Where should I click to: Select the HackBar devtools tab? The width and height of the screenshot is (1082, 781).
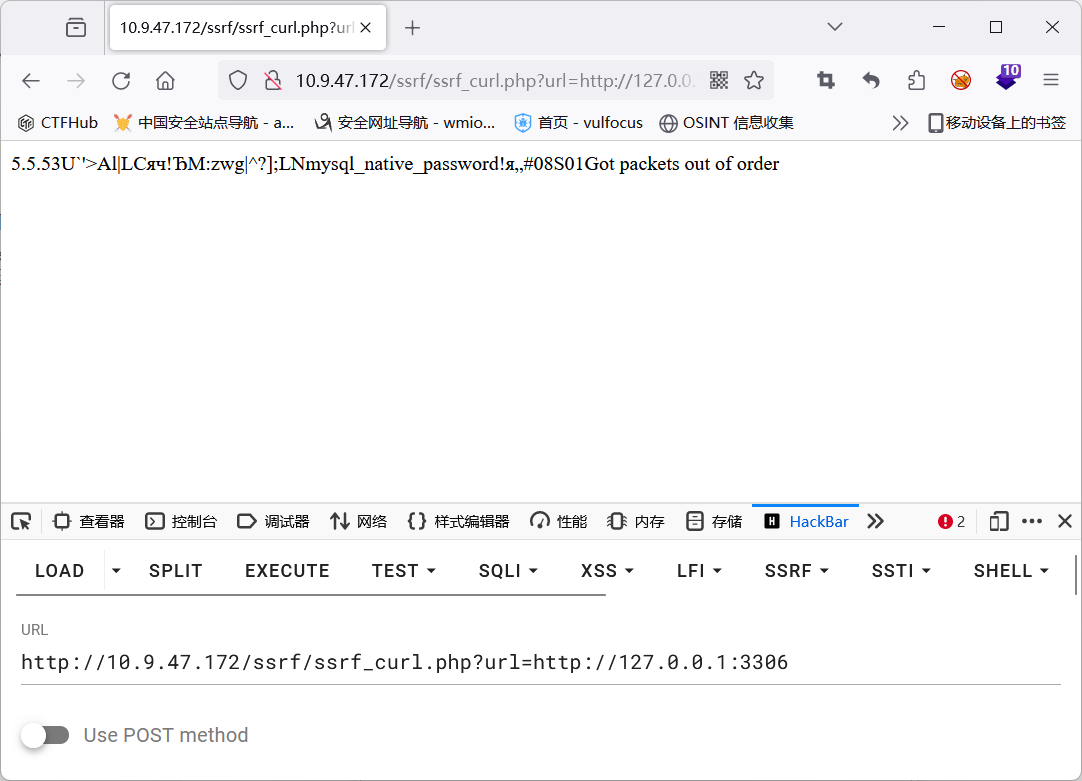coord(806,522)
